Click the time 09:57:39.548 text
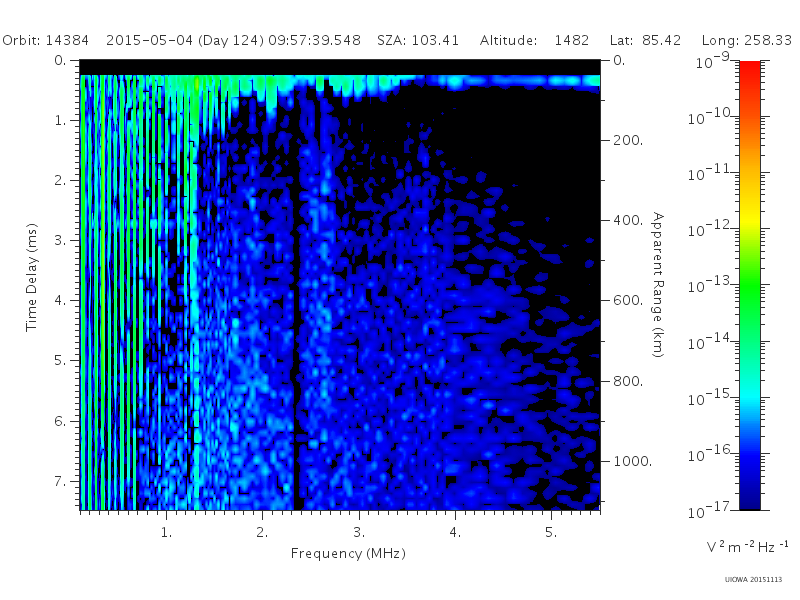800x600 pixels. coord(314,40)
